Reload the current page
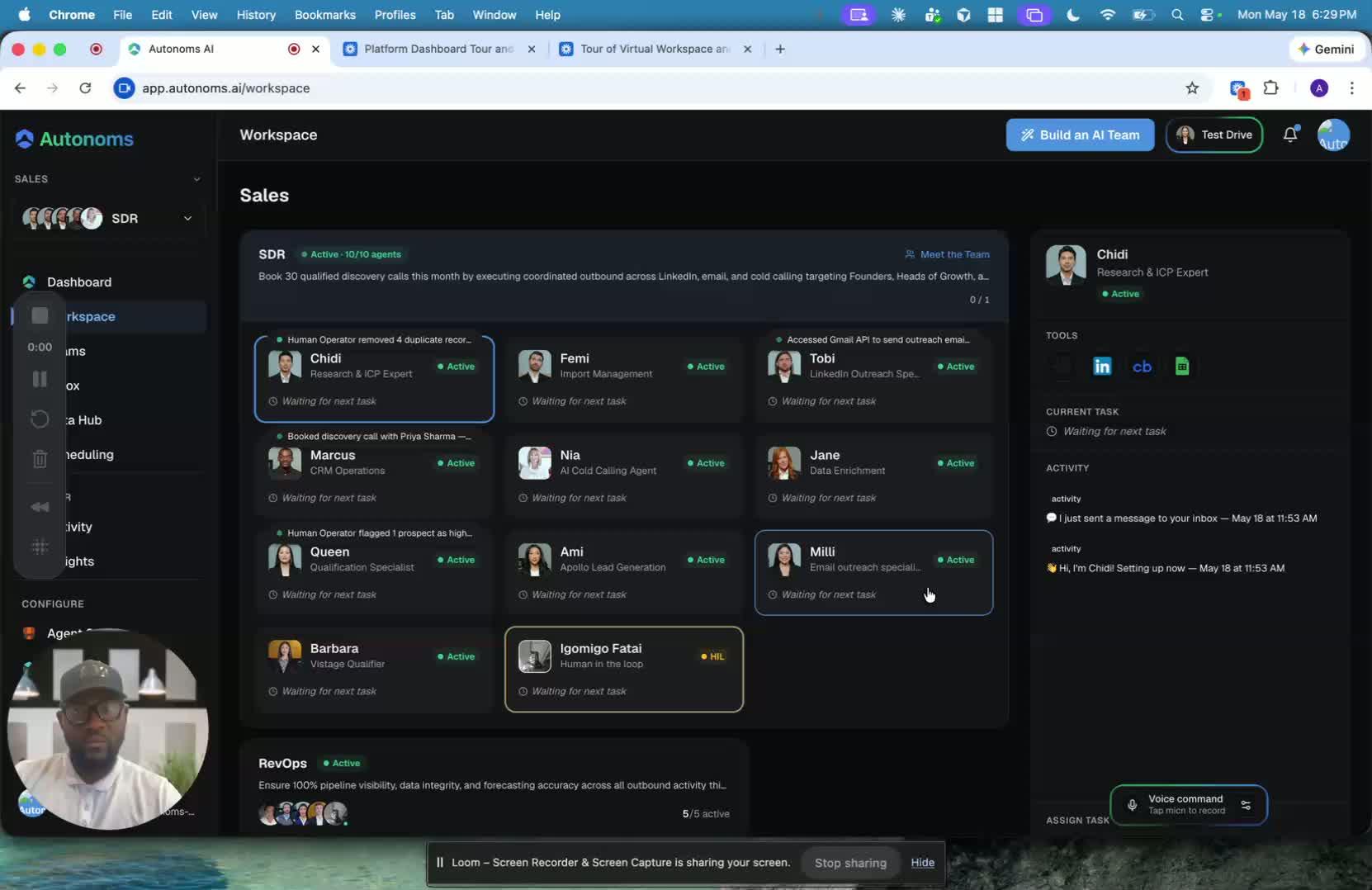The height and width of the screenshot is (890, 1372). pos(85,88)
